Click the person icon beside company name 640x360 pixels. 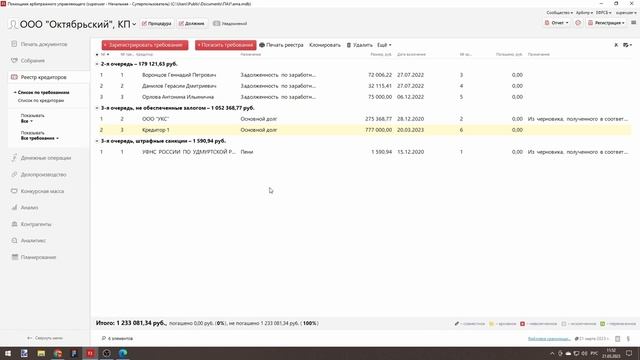[13, 24]
